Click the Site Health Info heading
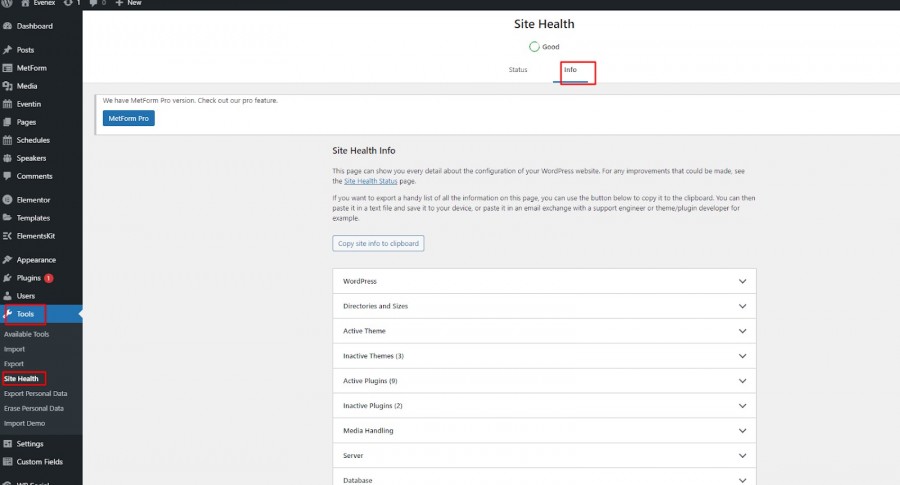 (x=364, y=150)
